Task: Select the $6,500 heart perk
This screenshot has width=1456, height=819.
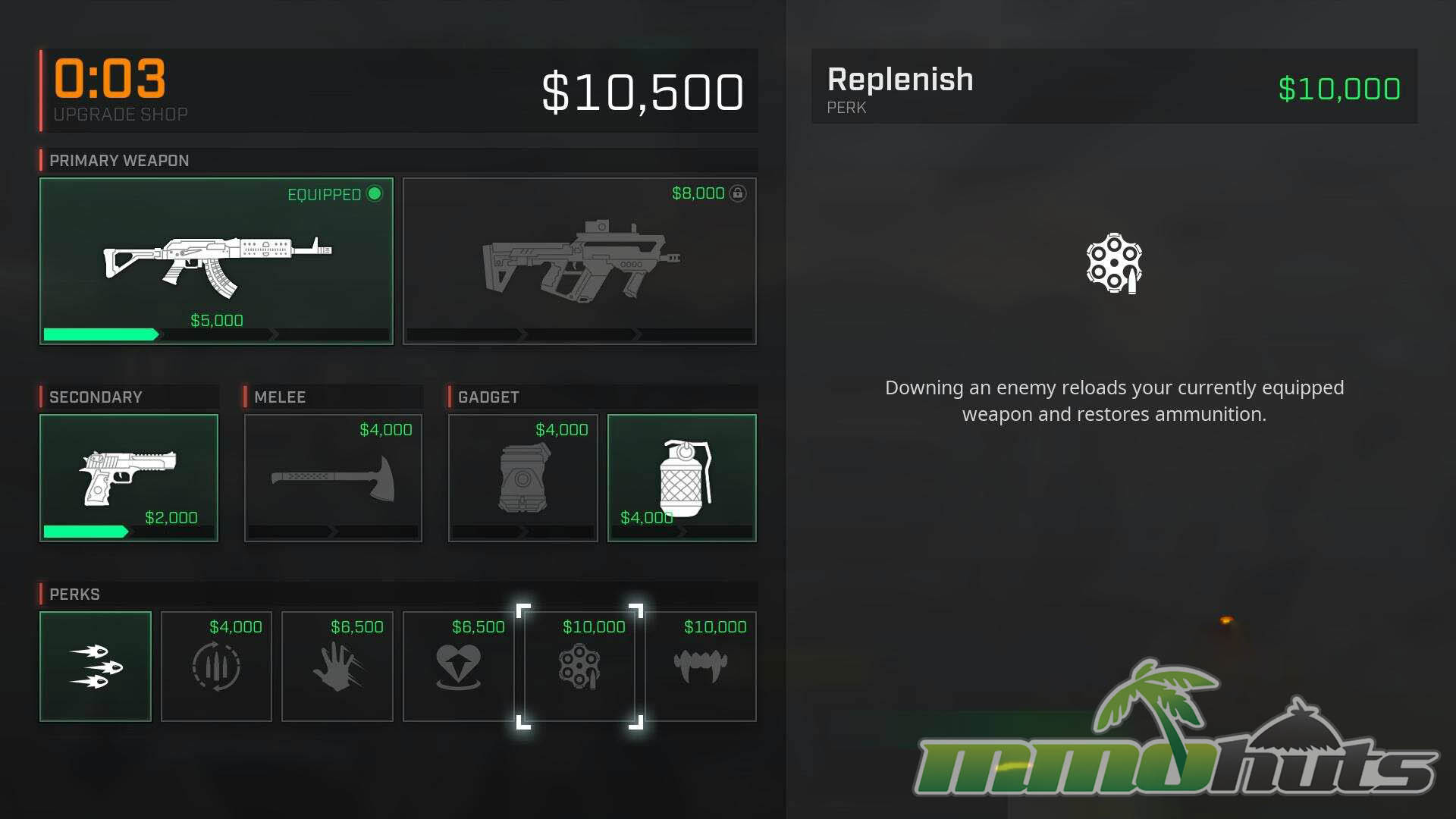Action: pyautogui.click(x=459, y=667)
